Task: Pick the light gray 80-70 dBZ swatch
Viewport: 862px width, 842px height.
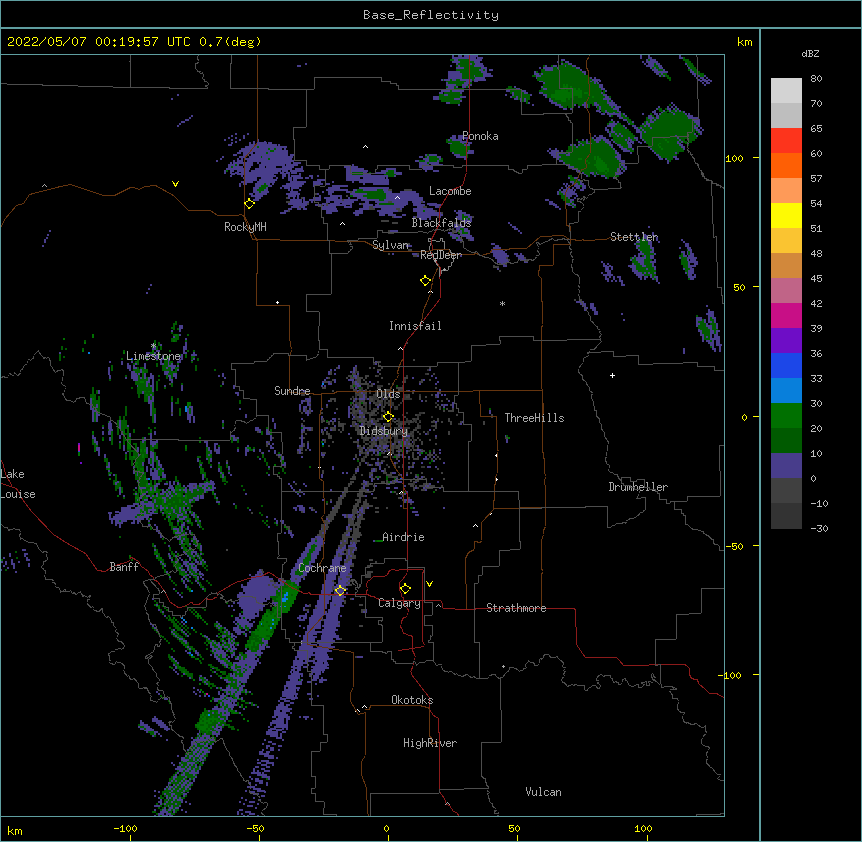Action: pos(786,91)
